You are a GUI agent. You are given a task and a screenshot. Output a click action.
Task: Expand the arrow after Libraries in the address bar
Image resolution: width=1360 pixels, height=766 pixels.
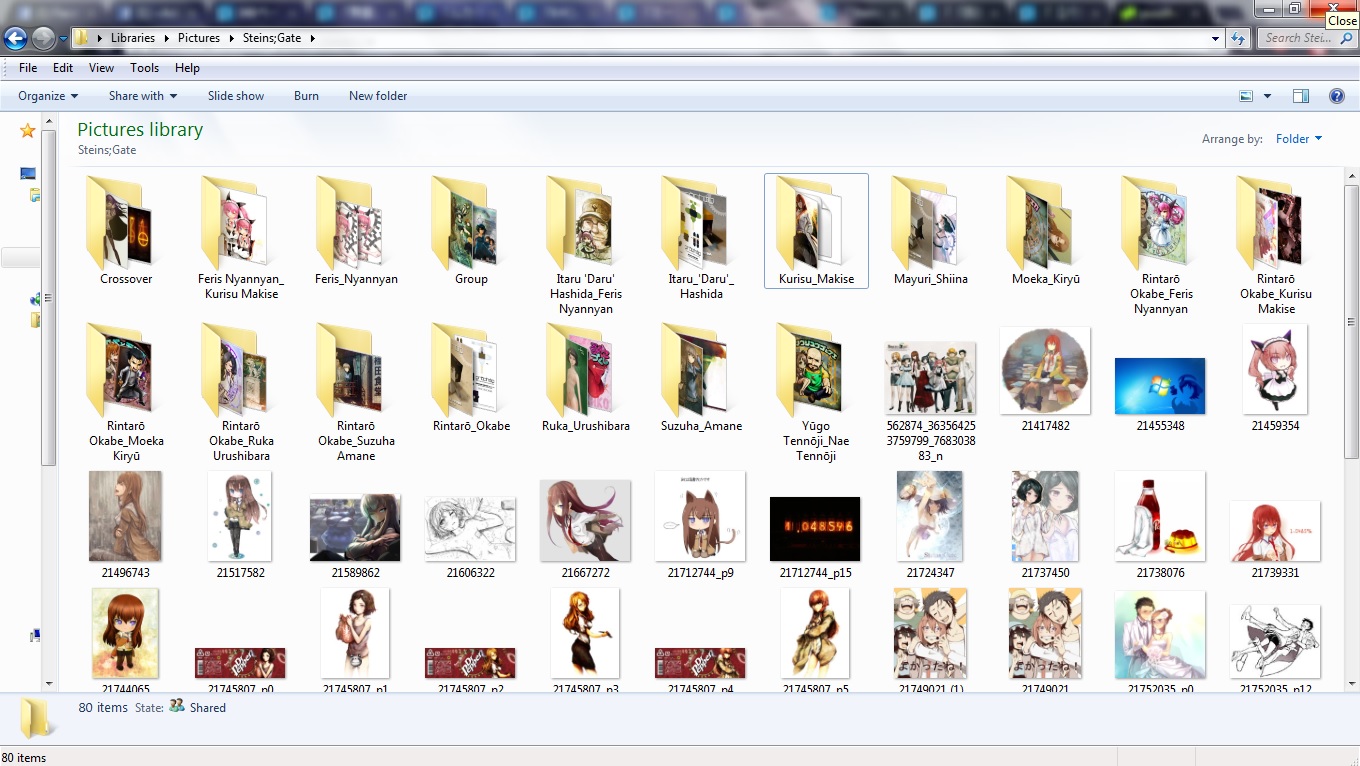click(x=166, y=38)
